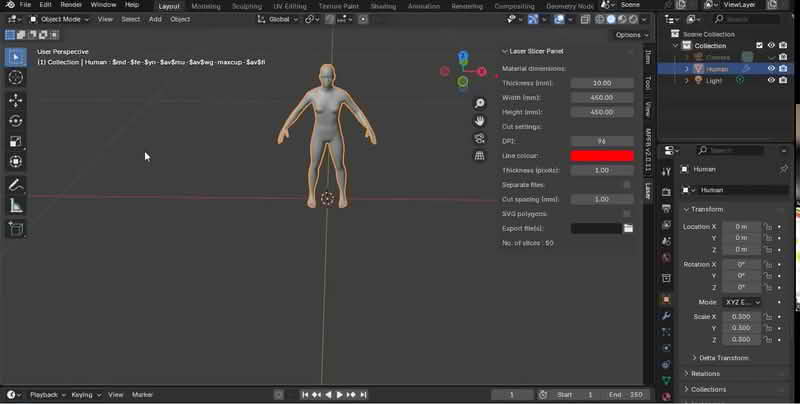Select the Move tool in the toolbar
Screen dimensions: 800x404
[15, 100]
